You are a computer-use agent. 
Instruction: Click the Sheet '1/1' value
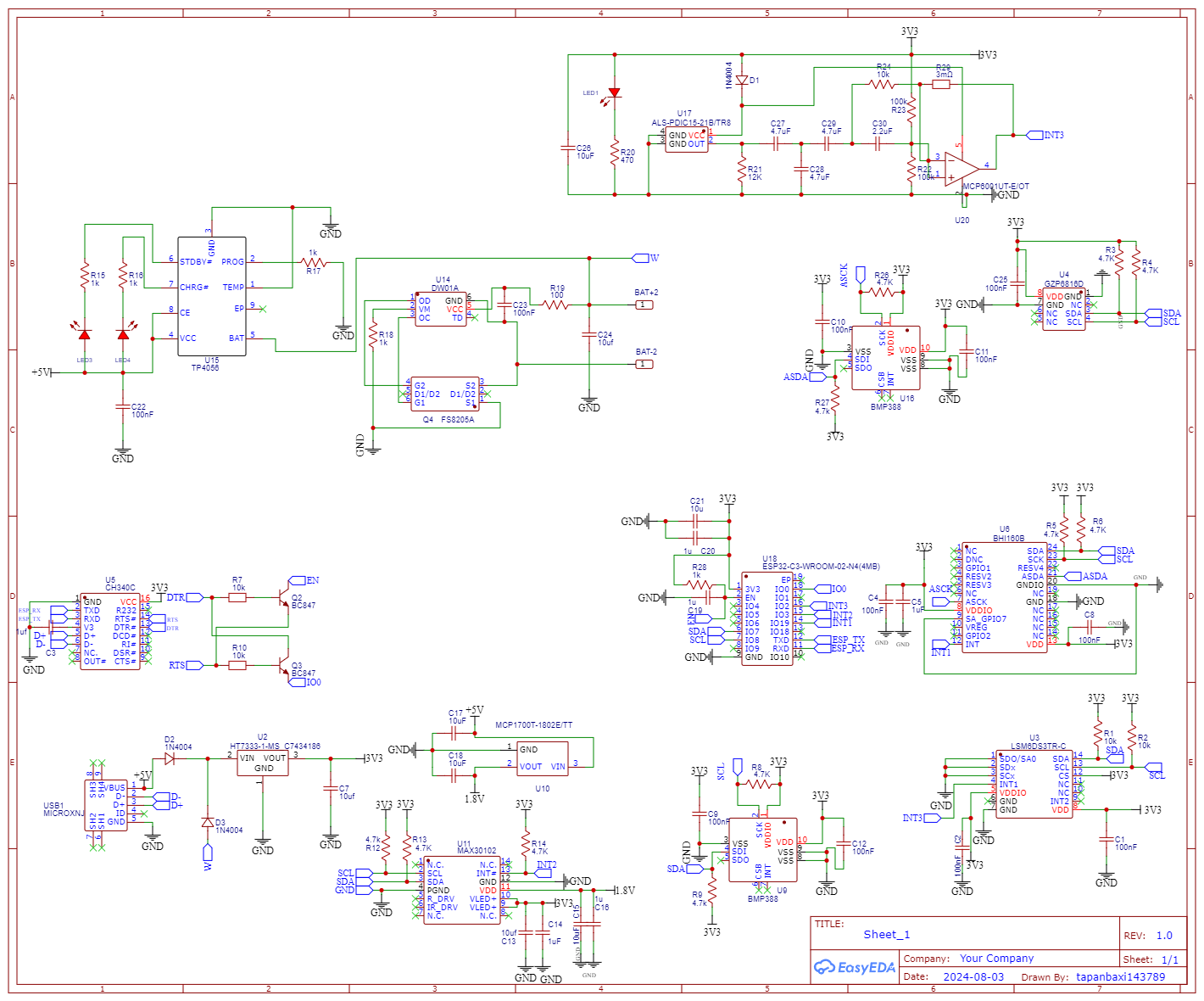[x=1170, y=959]
